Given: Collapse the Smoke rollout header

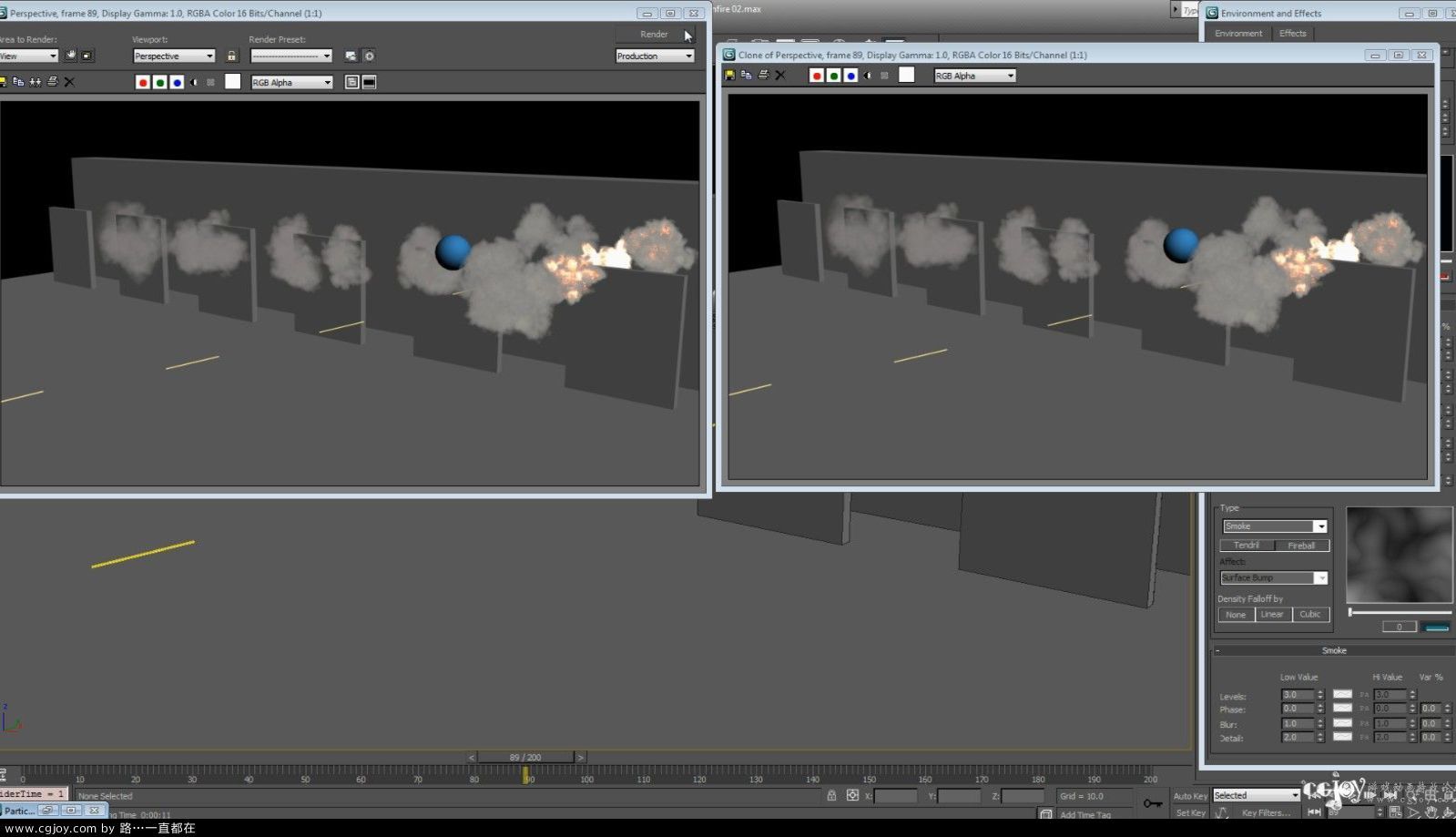Looking at the screenshot, I should tap(1334, 650).
